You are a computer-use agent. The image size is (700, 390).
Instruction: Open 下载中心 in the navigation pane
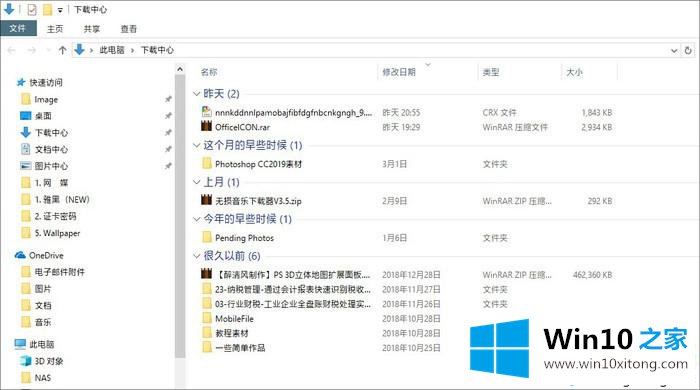tap(51, 133)
